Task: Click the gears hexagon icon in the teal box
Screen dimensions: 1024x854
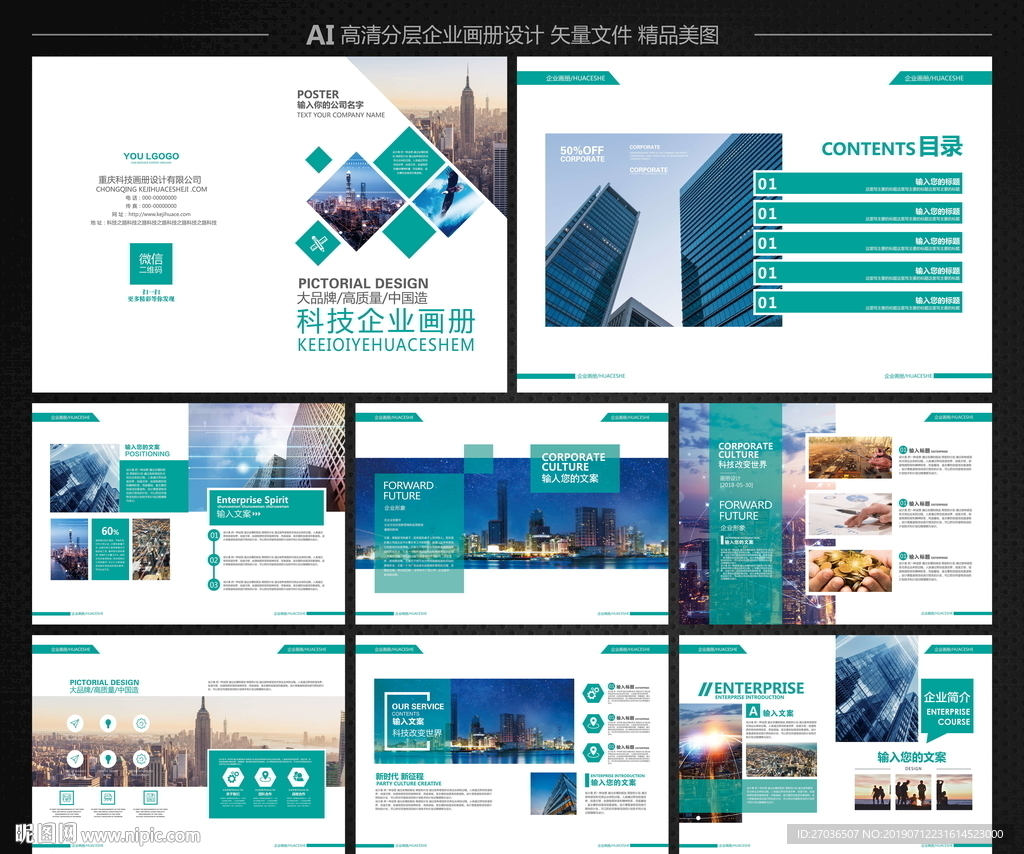Action: tap(232, 777)
